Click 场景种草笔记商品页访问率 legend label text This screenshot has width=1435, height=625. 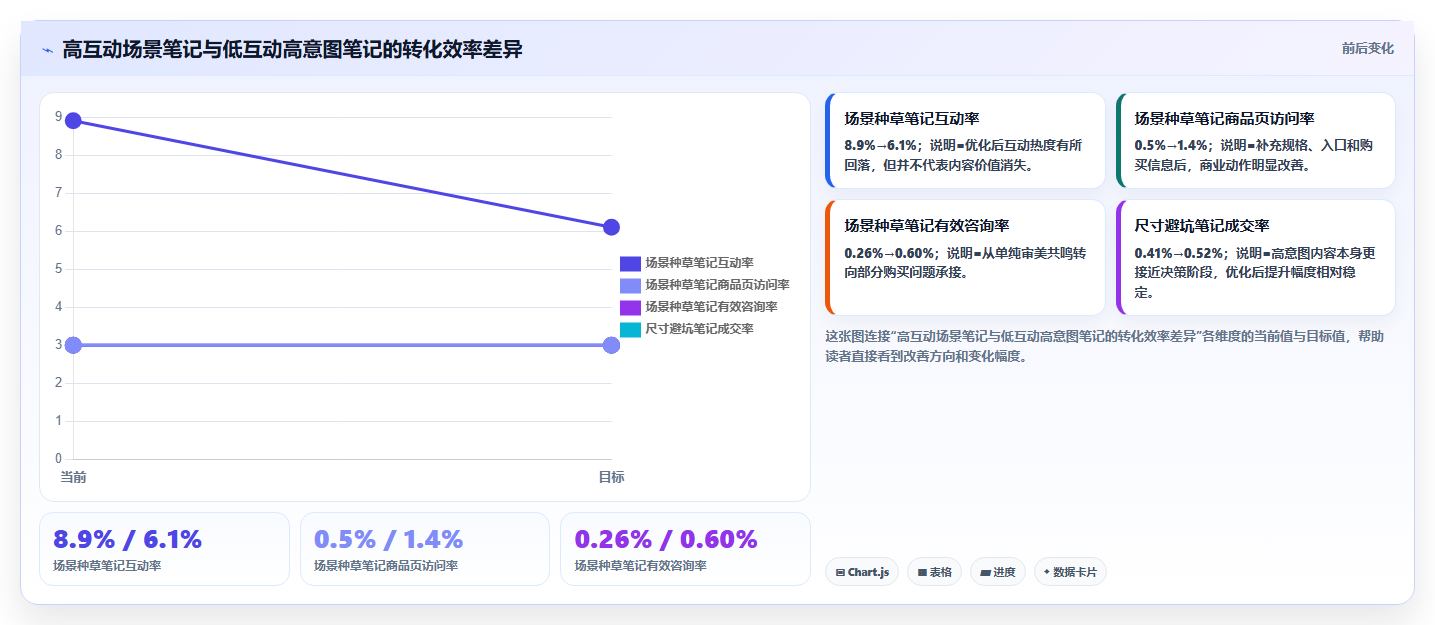pyautogui.click(x=717, y=285)
